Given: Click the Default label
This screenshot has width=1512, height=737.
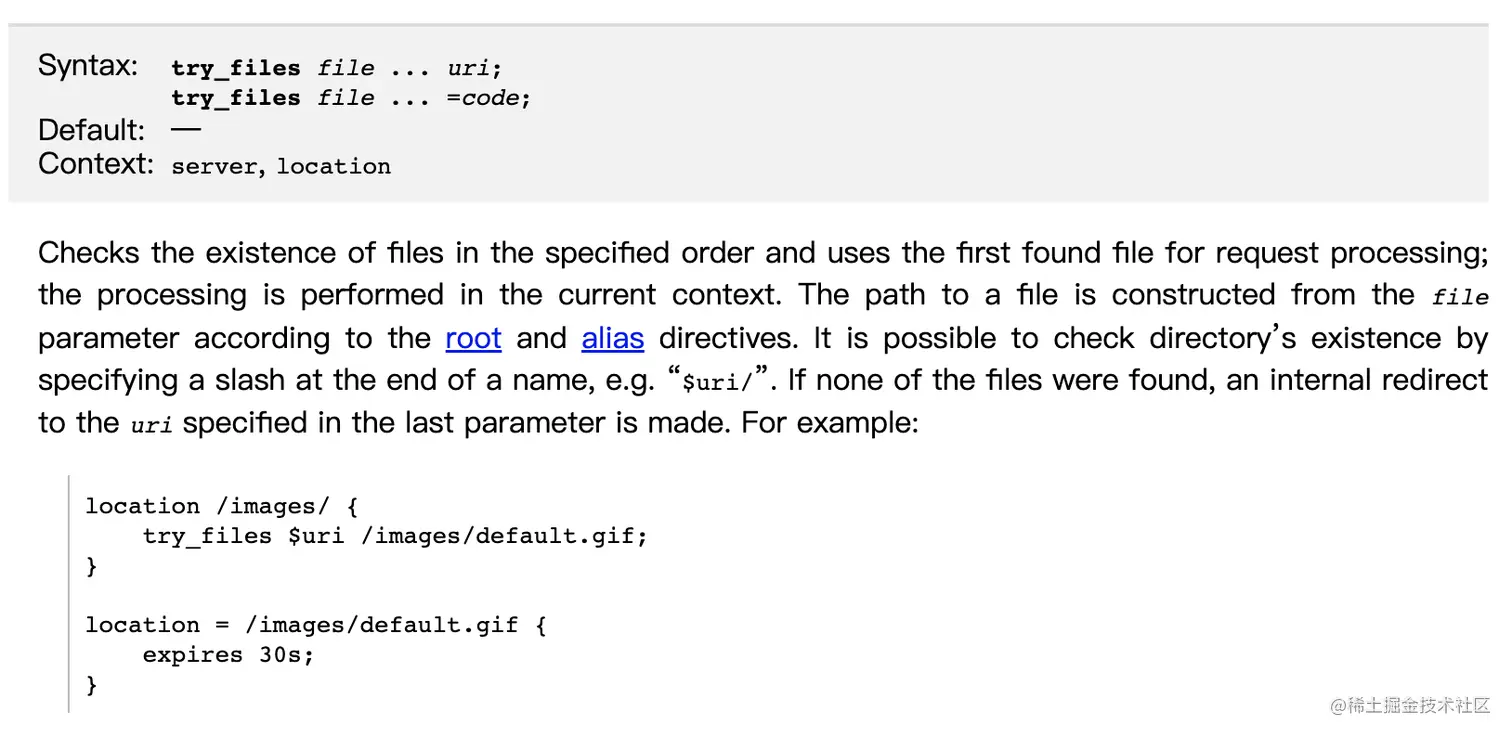Looking at the screenshot, I should click(91, 130).
